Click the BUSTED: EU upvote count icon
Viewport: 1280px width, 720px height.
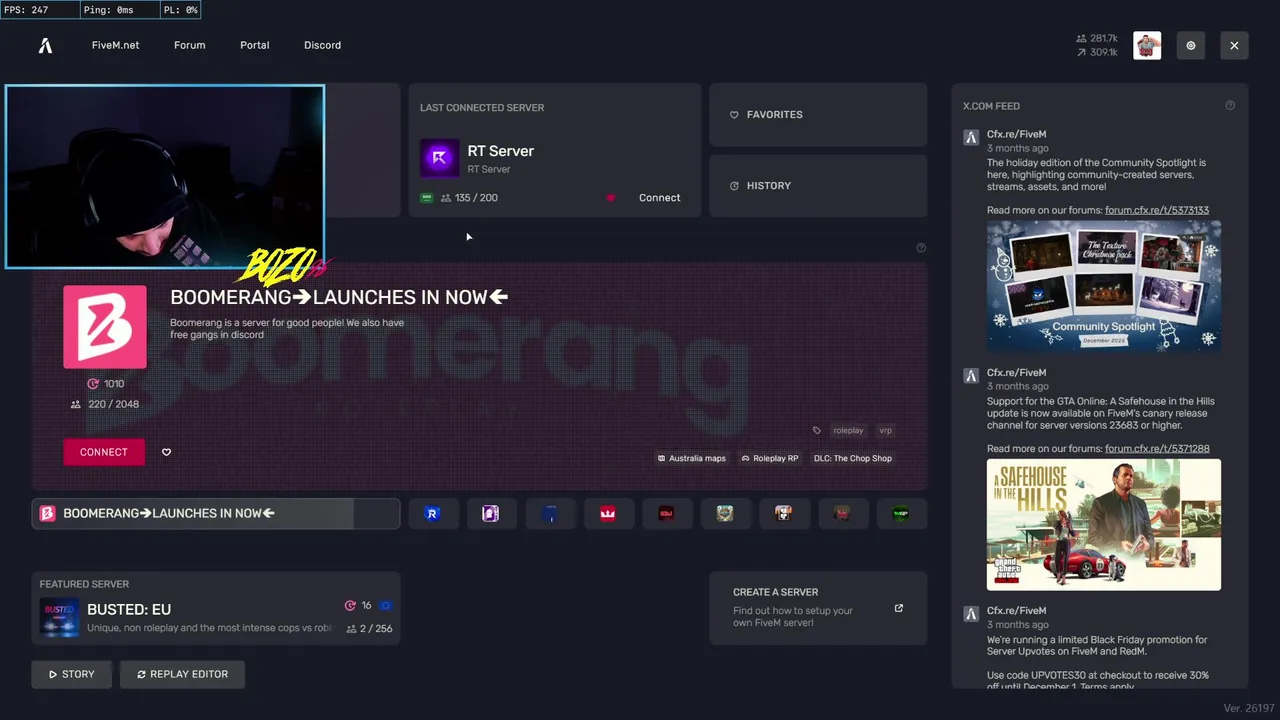tap(350, 605)
